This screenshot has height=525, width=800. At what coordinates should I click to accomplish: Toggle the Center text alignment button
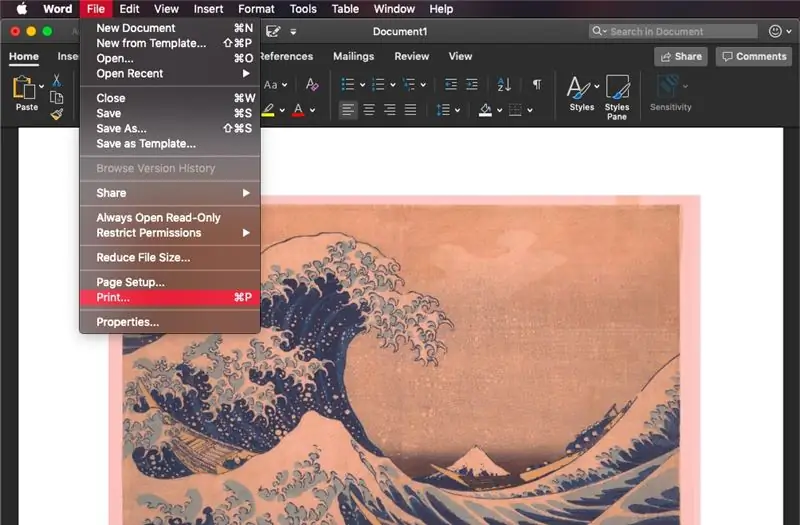[369, 110]
